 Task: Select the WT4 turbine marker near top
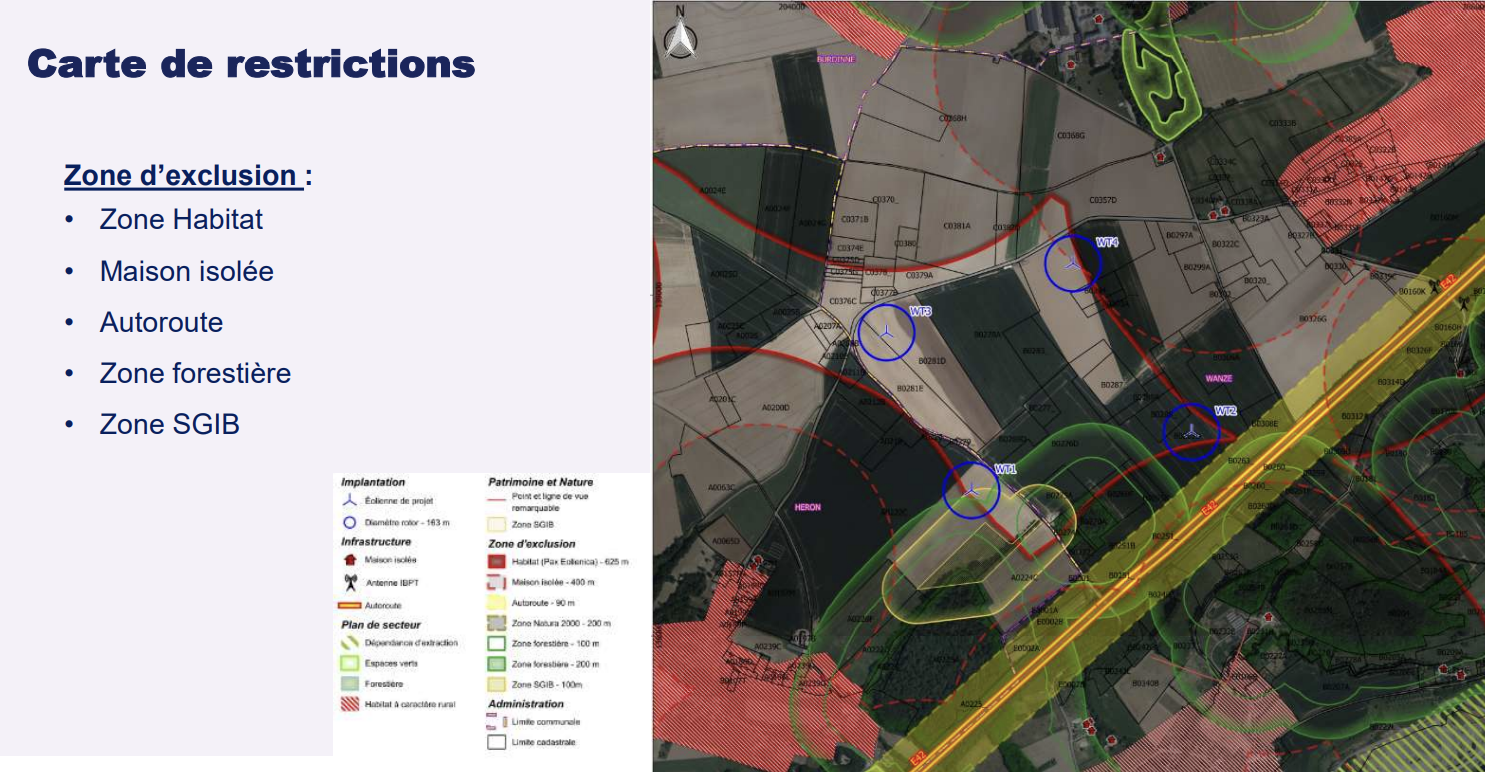(1070, 264)
